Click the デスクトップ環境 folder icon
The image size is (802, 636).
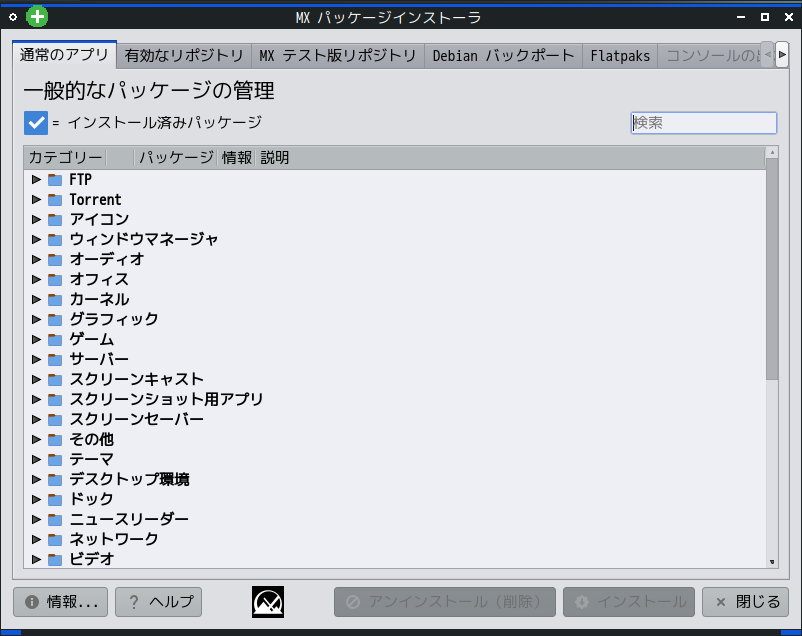click(55, 479)
